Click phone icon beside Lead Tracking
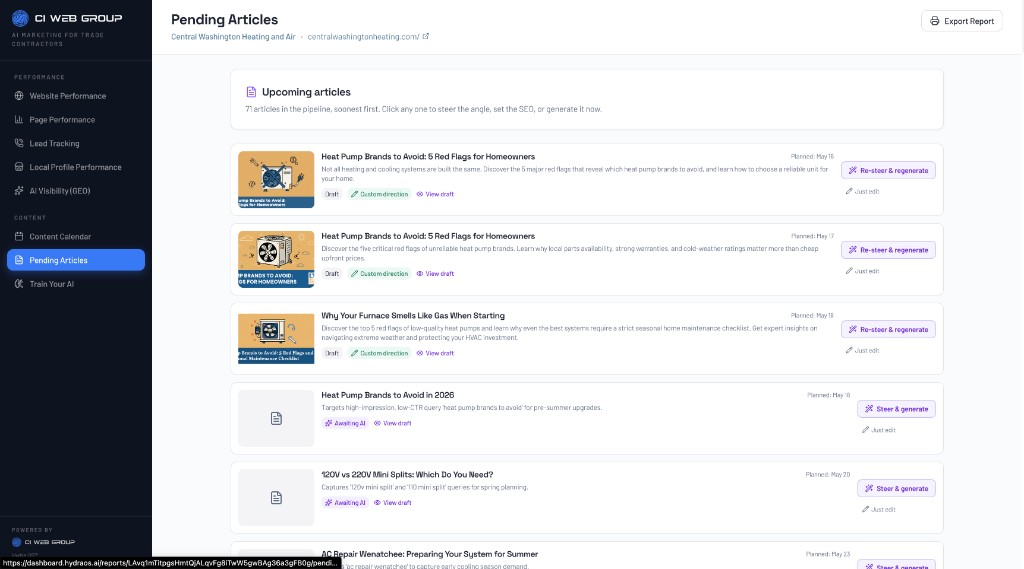The height and width of the screenshot is (569, 1024). (x=19, y=143)
